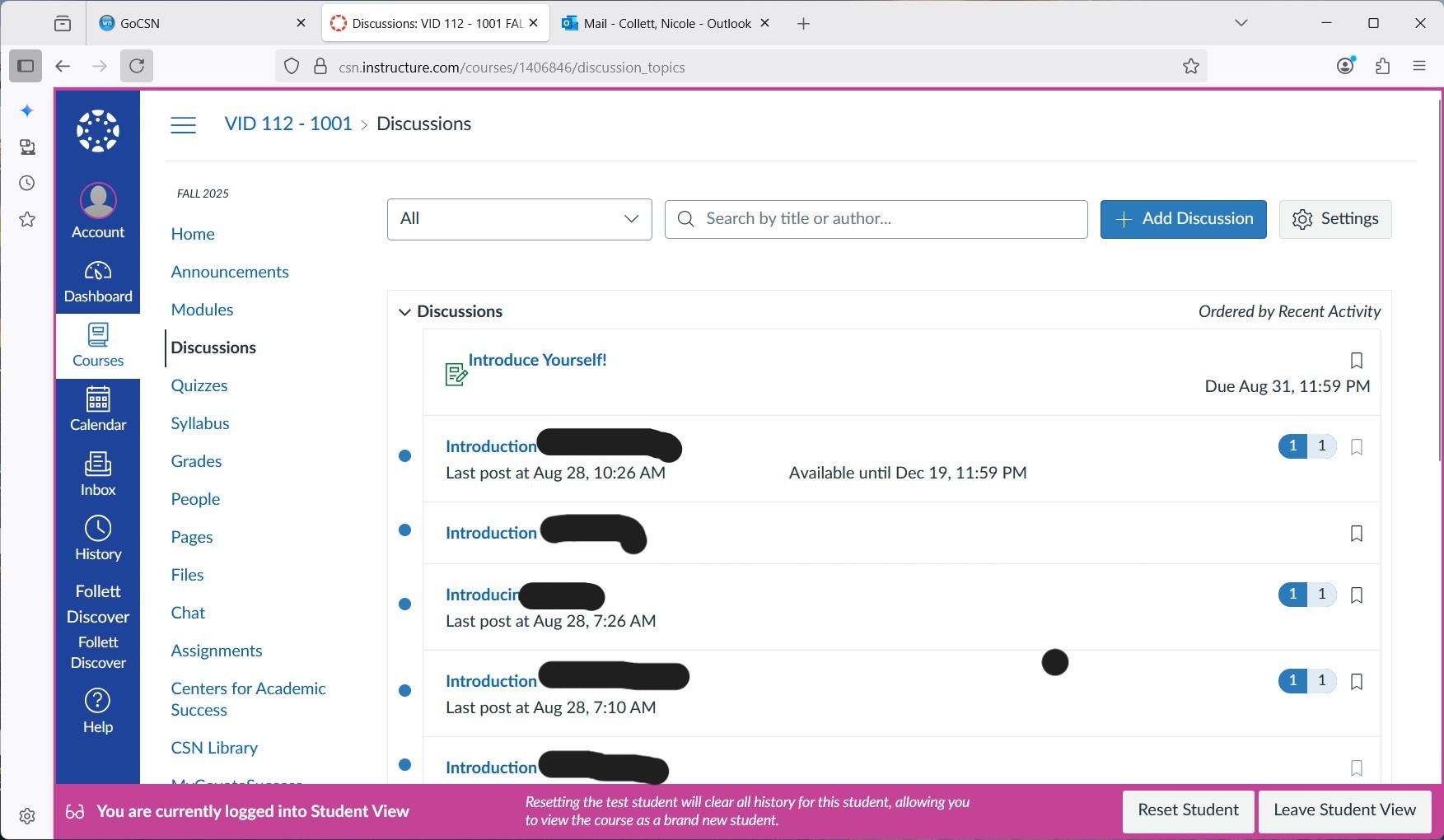Click the Firefox sidebar toggle button
The height and width of the screenshot is (840, 1444).
26,66
